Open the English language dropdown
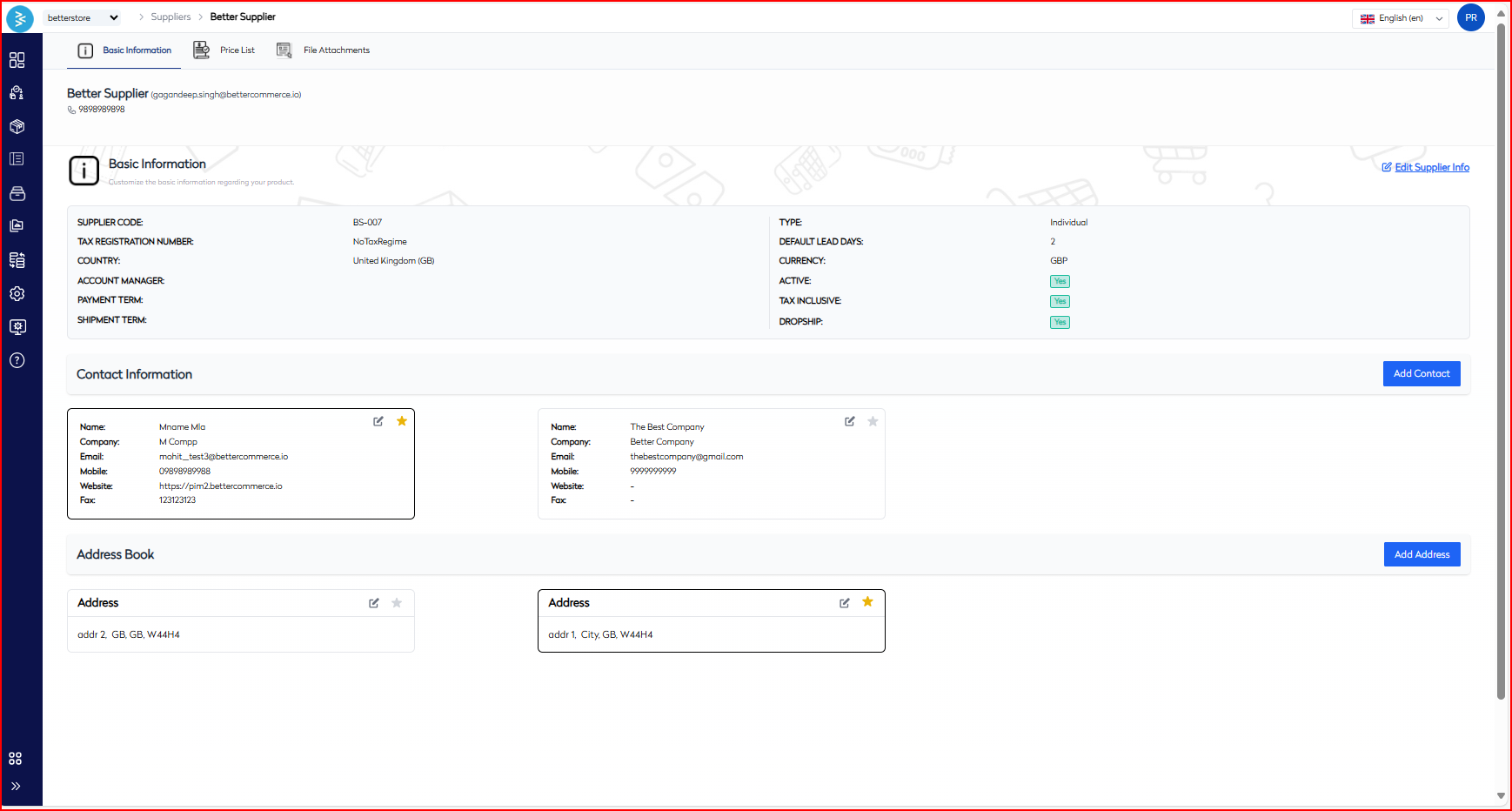Image resolution: width=1512 pixels, height=811 pixels. pos(1400,18)
